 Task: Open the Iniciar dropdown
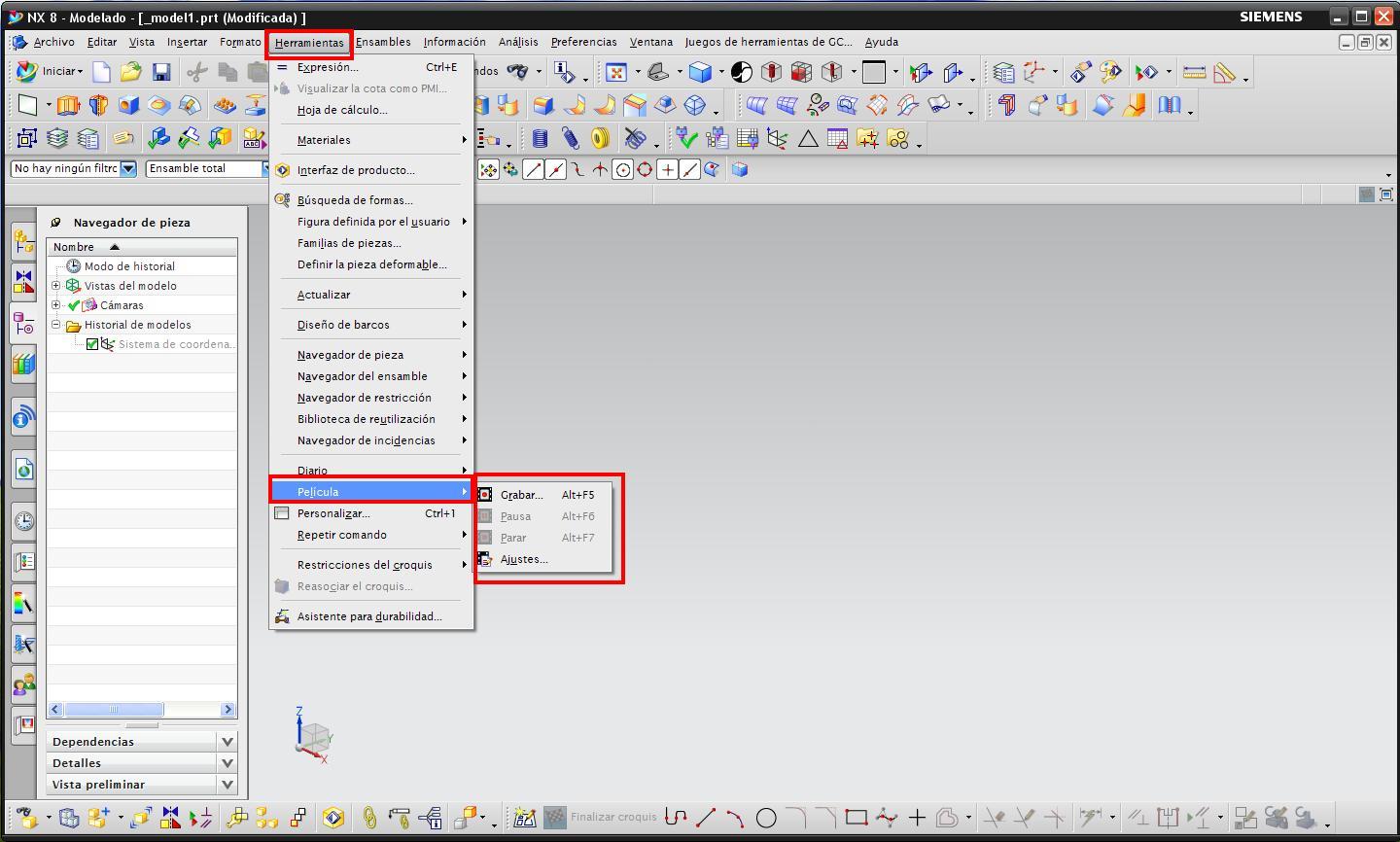click(50, 71)
